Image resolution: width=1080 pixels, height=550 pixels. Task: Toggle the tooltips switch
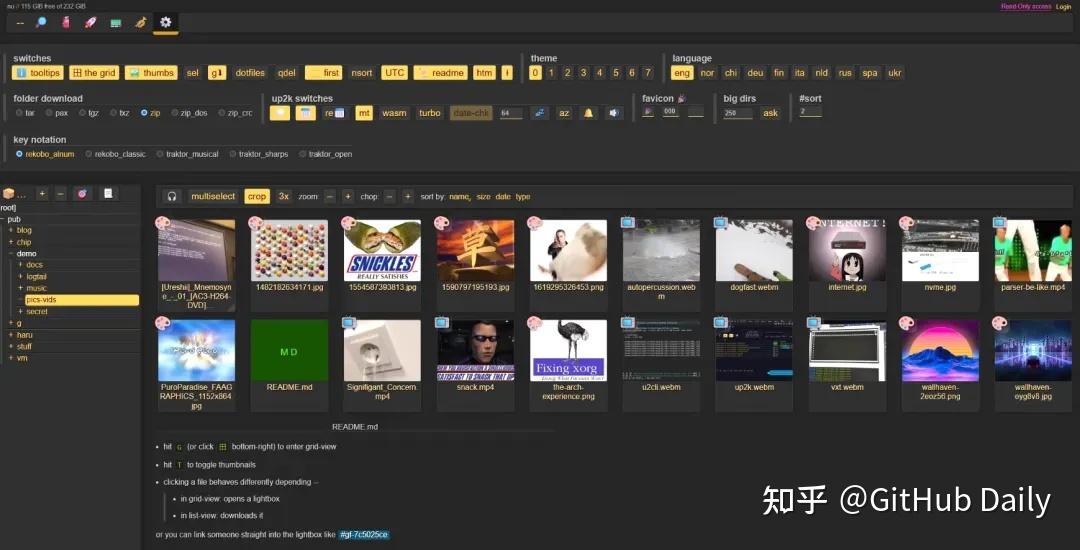click(x=38, y=73)
